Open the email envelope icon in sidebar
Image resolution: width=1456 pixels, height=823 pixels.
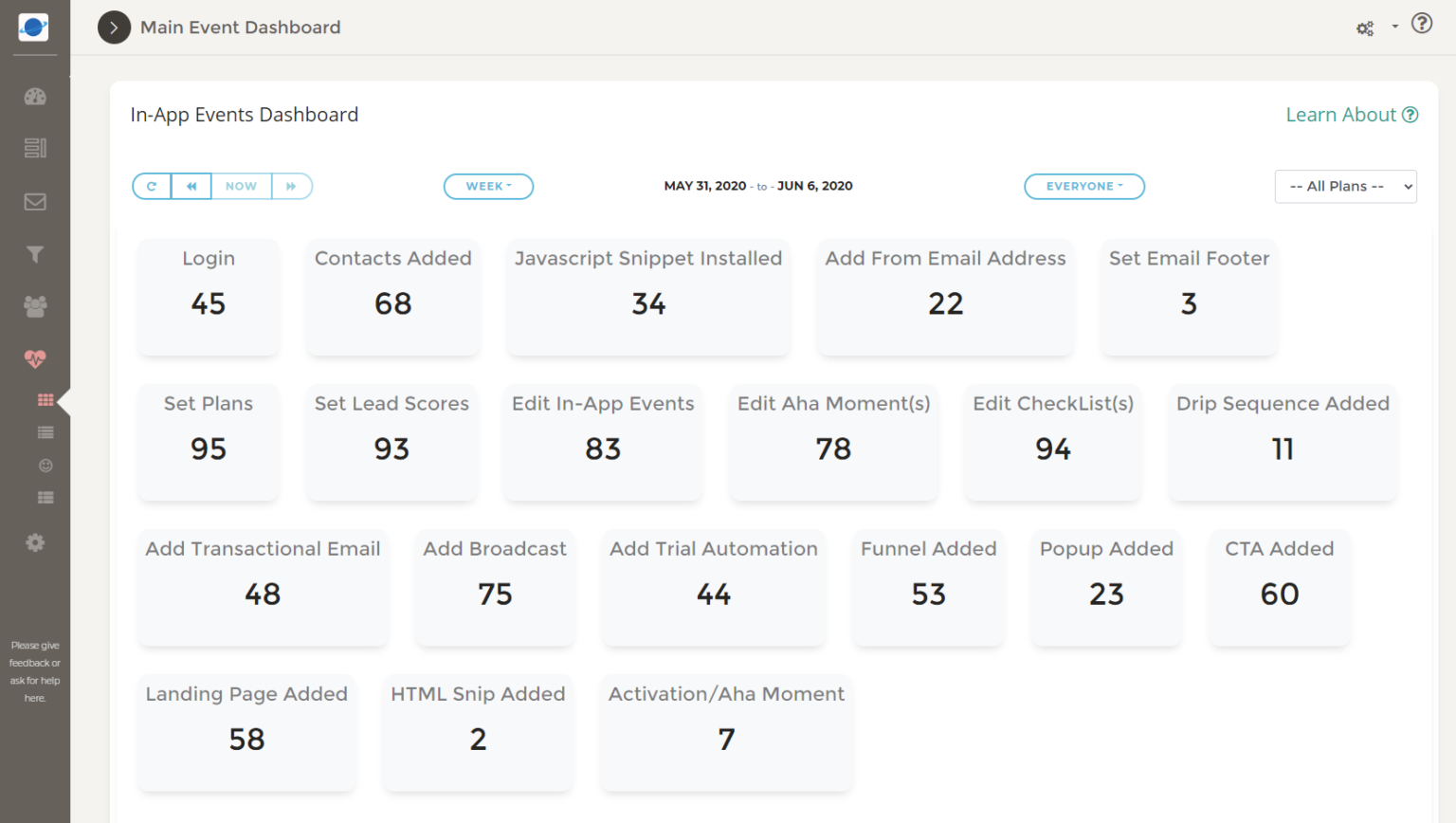click(x=35, y=201)
